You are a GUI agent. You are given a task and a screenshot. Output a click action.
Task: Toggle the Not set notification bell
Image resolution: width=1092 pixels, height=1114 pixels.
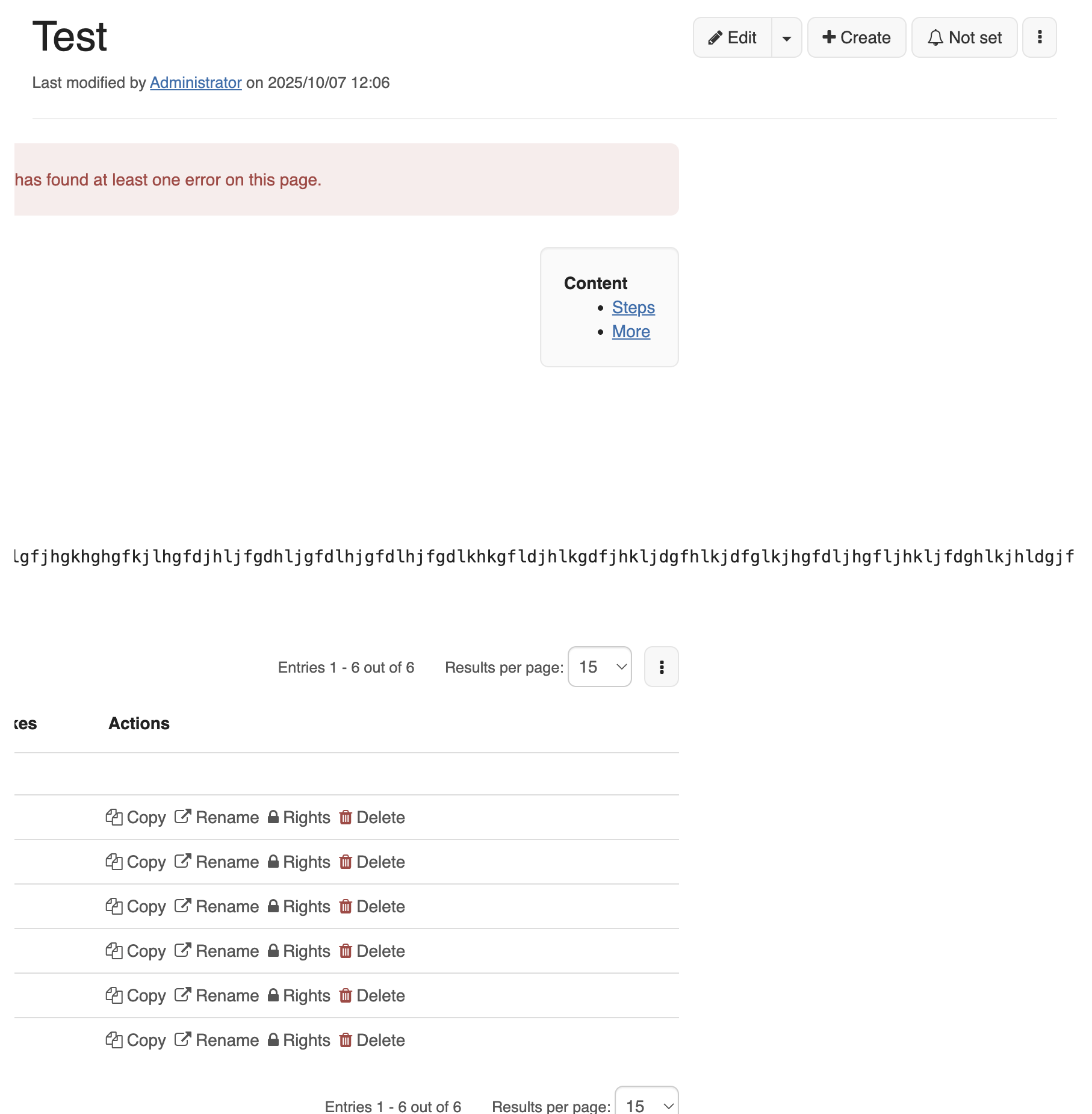[964, 37]
